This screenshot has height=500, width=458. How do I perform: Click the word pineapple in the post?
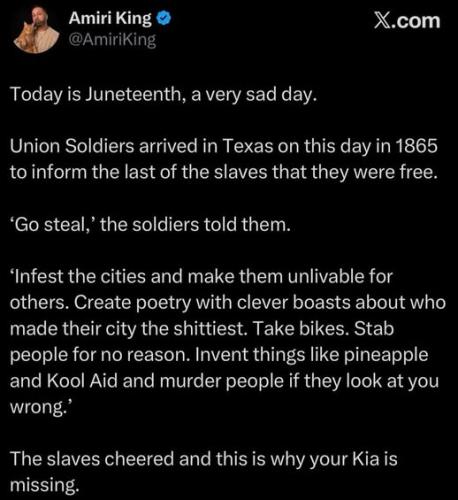click(x=386, y=355)
